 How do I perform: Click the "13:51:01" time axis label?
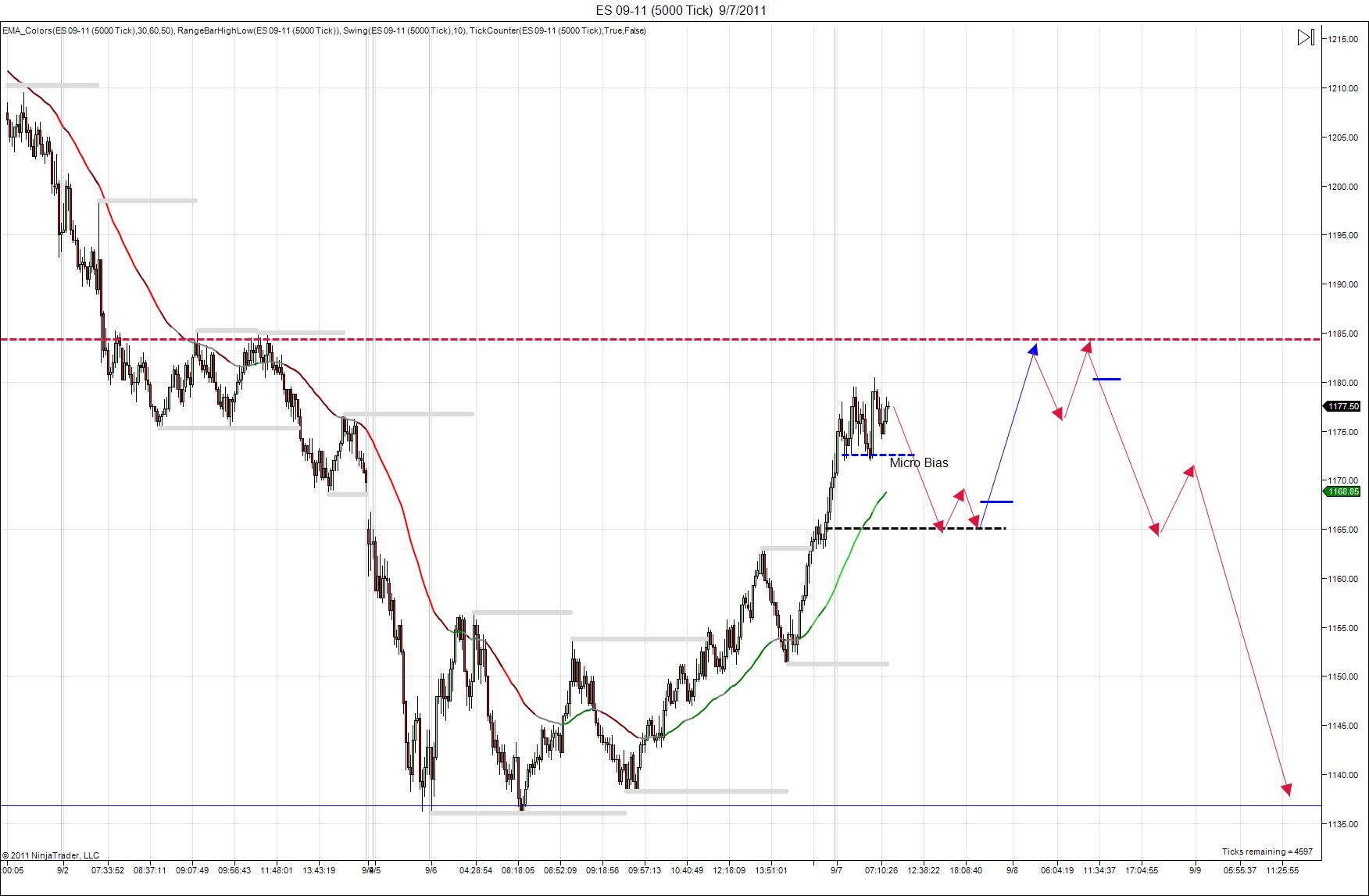coord(771,870)
